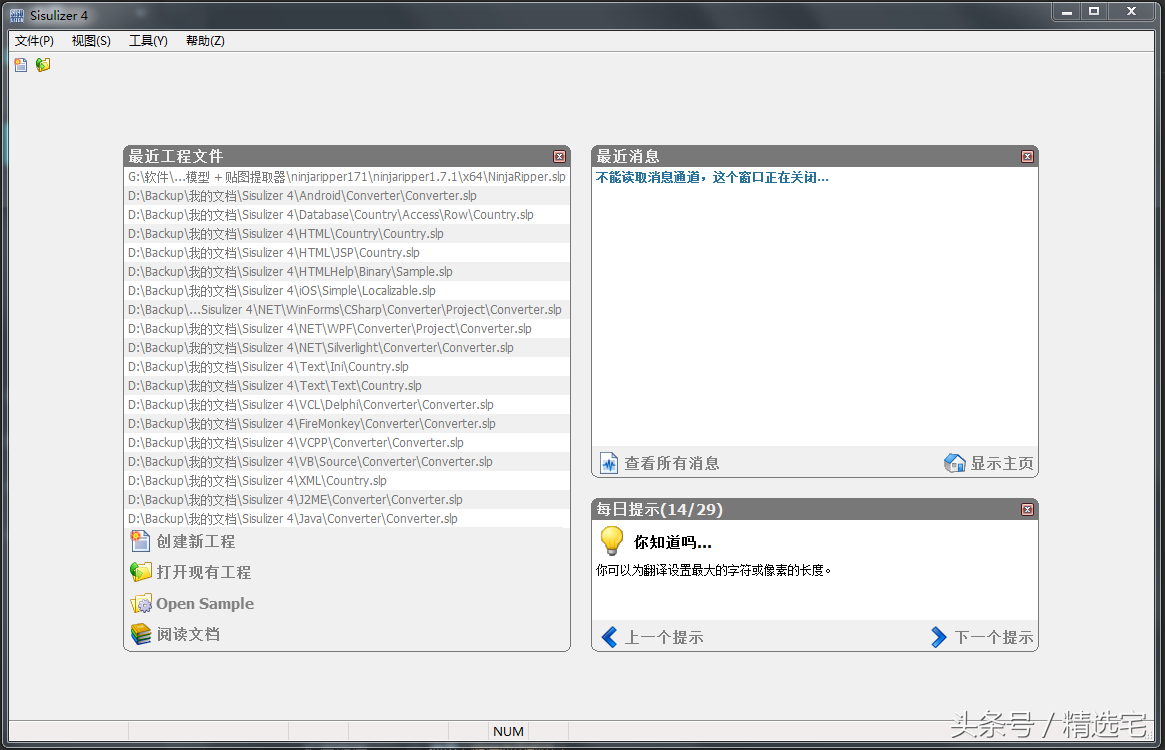The height and width of the screenshot is (750, 1165).
Task: Click the 上一个提示 left arrow icon
Action: (609, 637)
